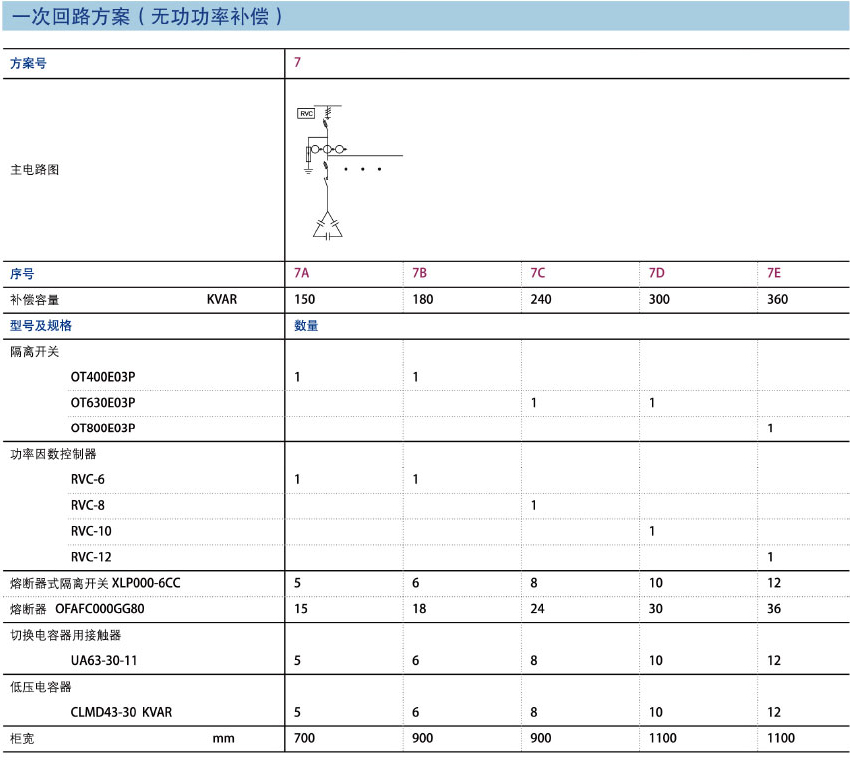Click the title 一次回路方案（无功功率补偿）
850x772 pixels.
[147, 16]
